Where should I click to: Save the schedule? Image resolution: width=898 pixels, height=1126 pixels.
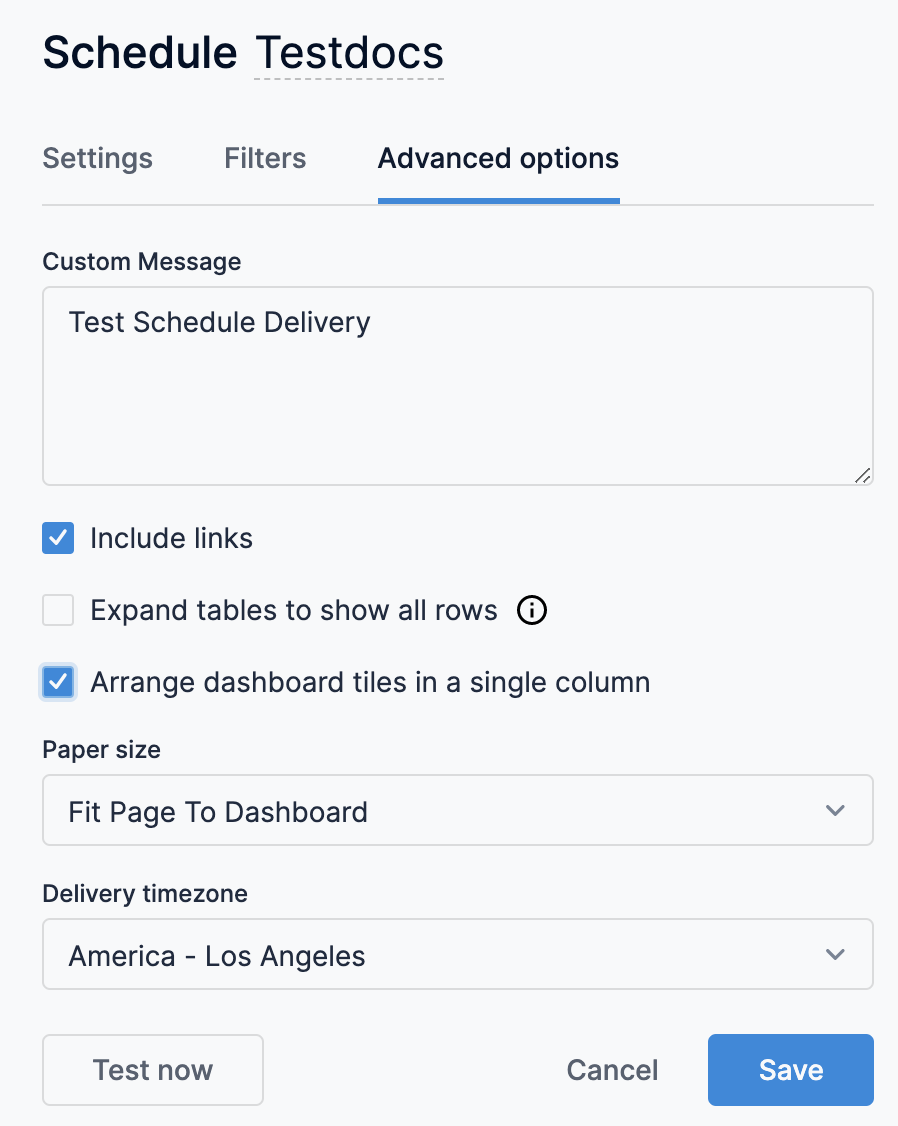coord(790,1070)
